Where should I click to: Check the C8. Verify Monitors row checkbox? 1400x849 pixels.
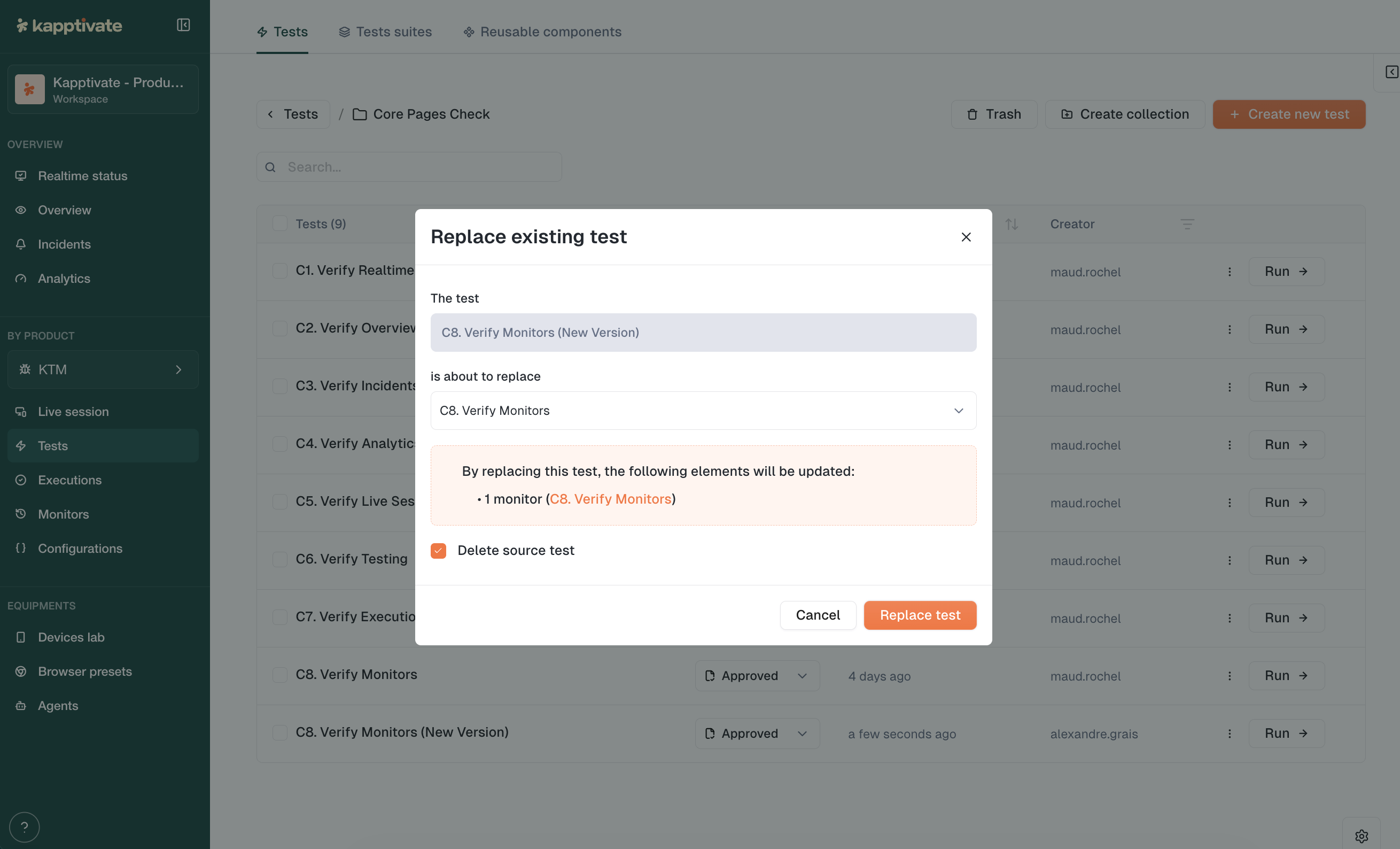click(x=279, y=675)
